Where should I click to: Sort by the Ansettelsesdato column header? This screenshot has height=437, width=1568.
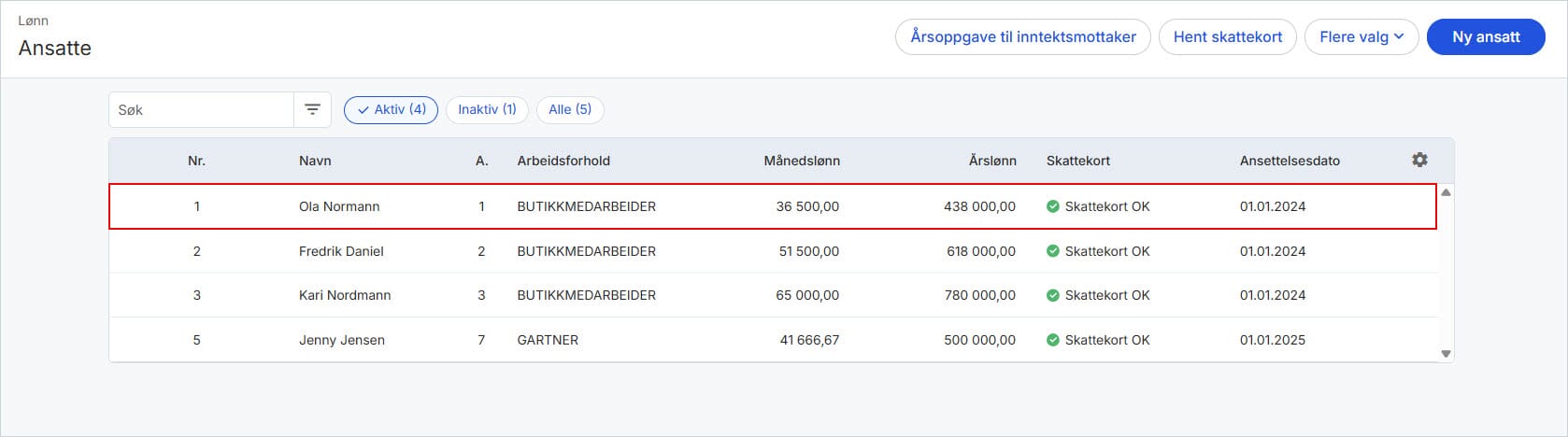(1290, 161)
